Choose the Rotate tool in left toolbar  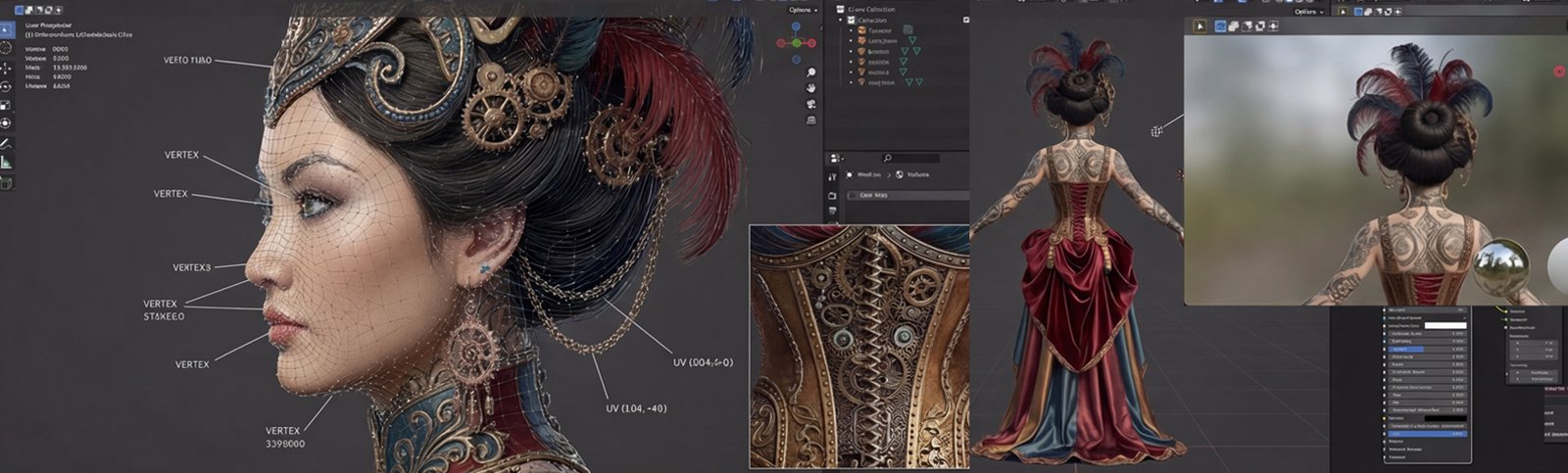click(x=6, y=86)
